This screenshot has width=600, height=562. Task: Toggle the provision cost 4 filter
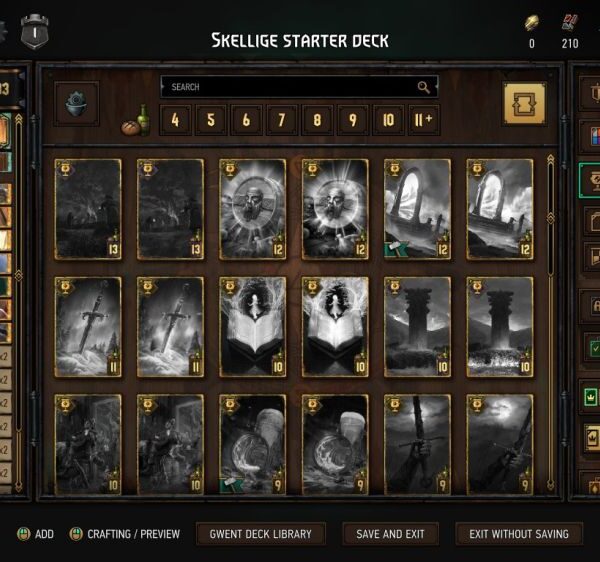[x=175, y=120]
